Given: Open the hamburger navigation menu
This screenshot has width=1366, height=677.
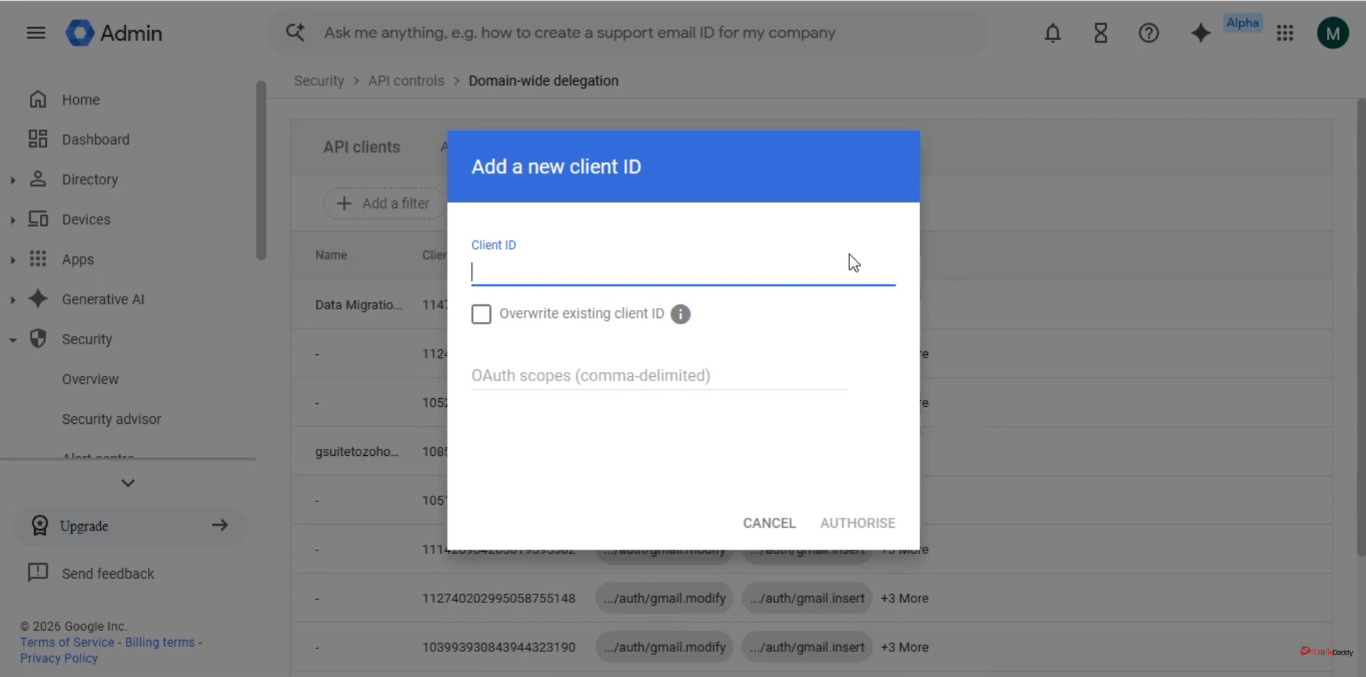Looking at the screenshot, I should [35, 32].
